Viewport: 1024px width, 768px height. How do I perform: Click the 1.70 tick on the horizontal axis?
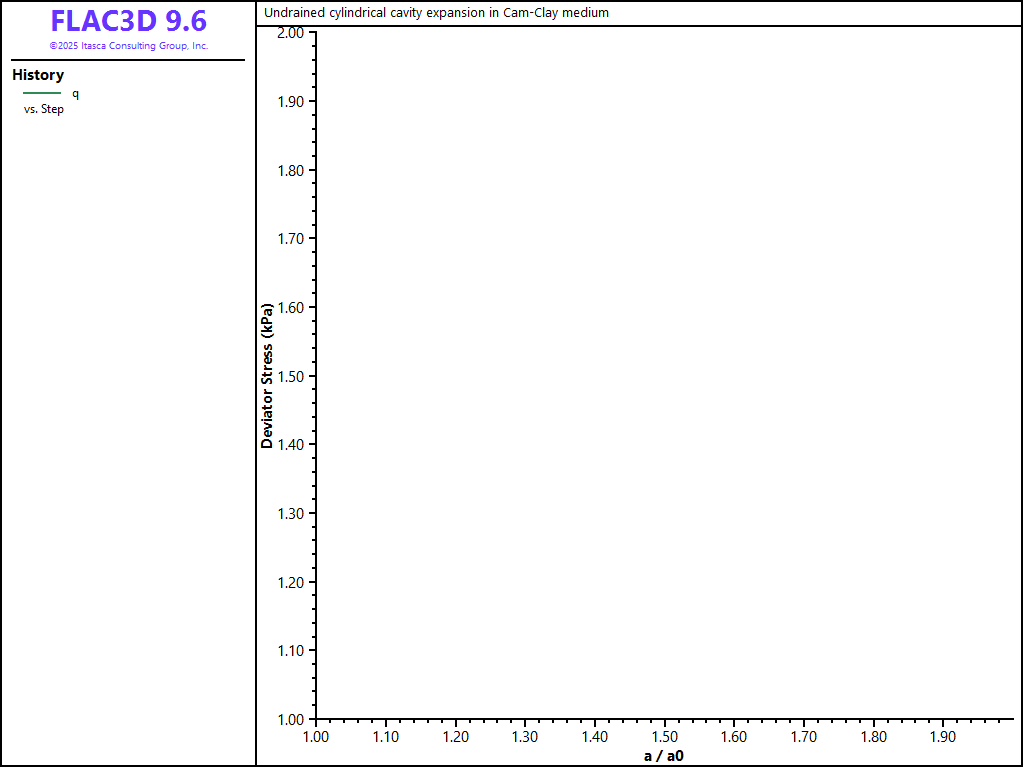tap(804, 737)
